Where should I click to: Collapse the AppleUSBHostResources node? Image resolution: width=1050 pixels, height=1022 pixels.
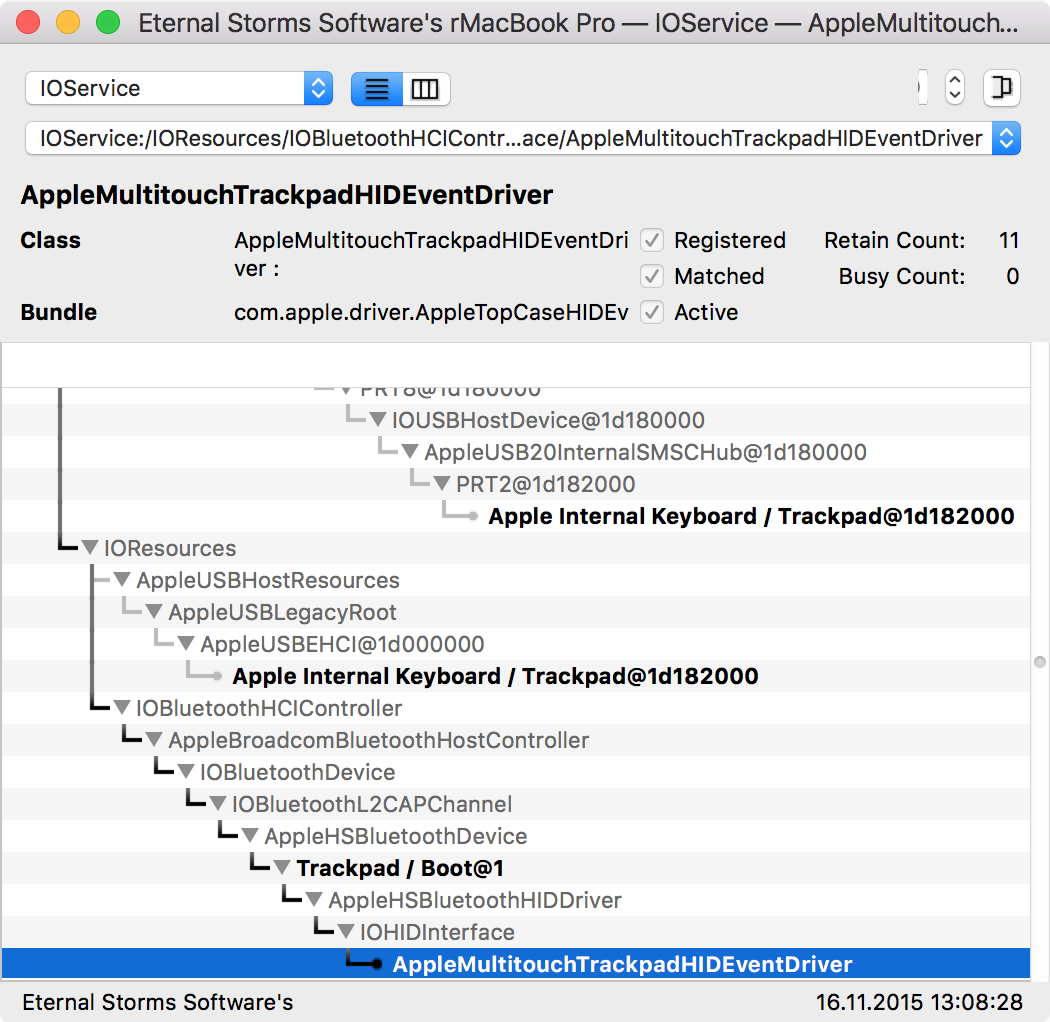122,580
